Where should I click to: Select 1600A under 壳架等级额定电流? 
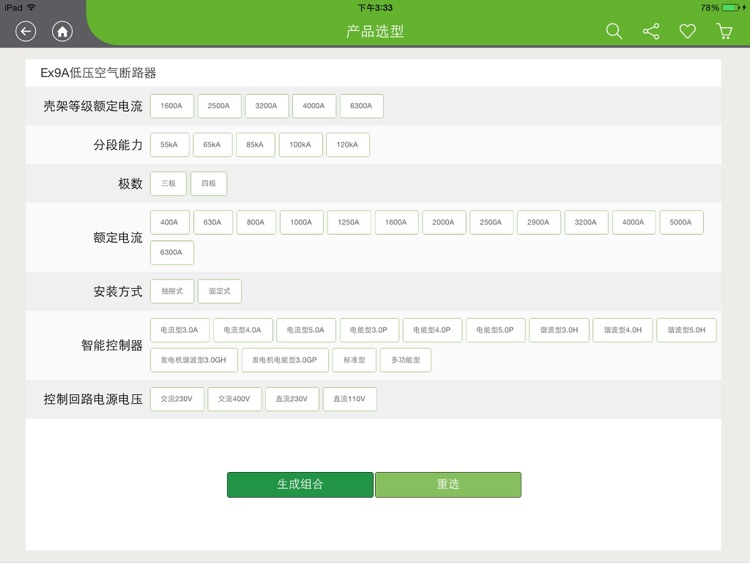[172, 106]
